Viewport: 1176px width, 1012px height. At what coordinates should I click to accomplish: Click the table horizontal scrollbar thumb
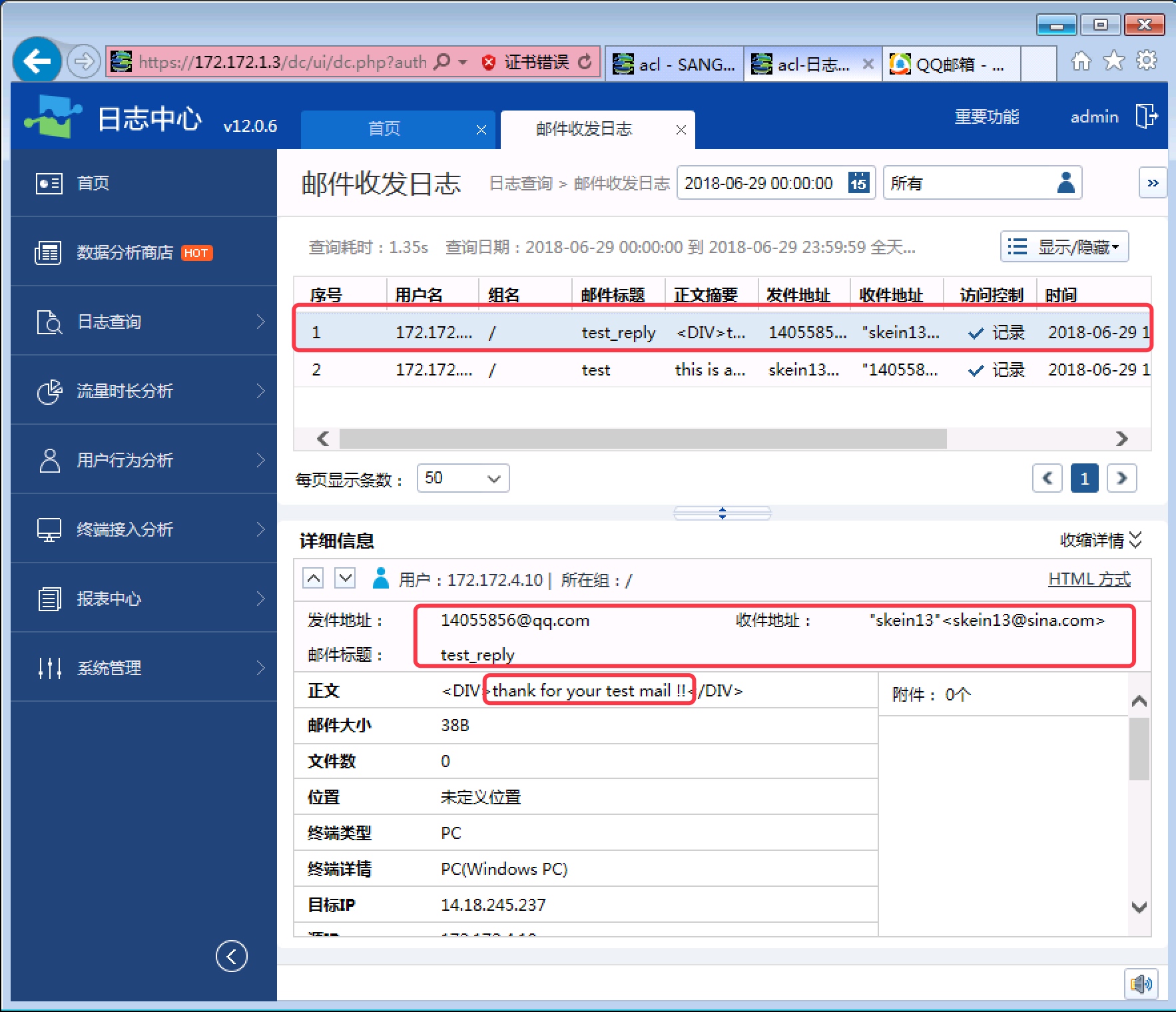pos(643,439)
